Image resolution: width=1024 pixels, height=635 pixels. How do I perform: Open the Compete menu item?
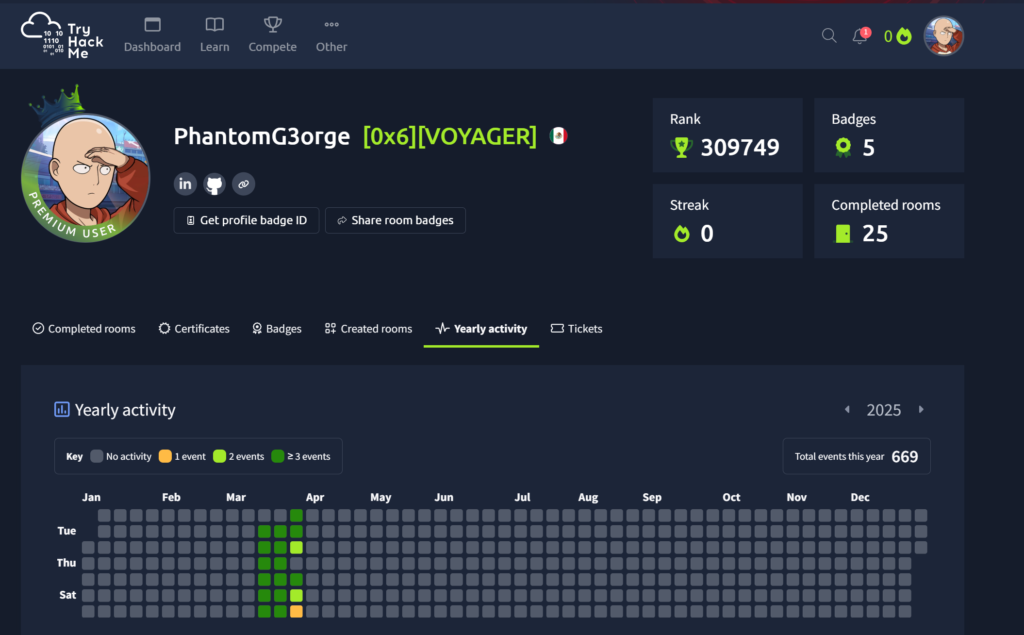point(272,35)
